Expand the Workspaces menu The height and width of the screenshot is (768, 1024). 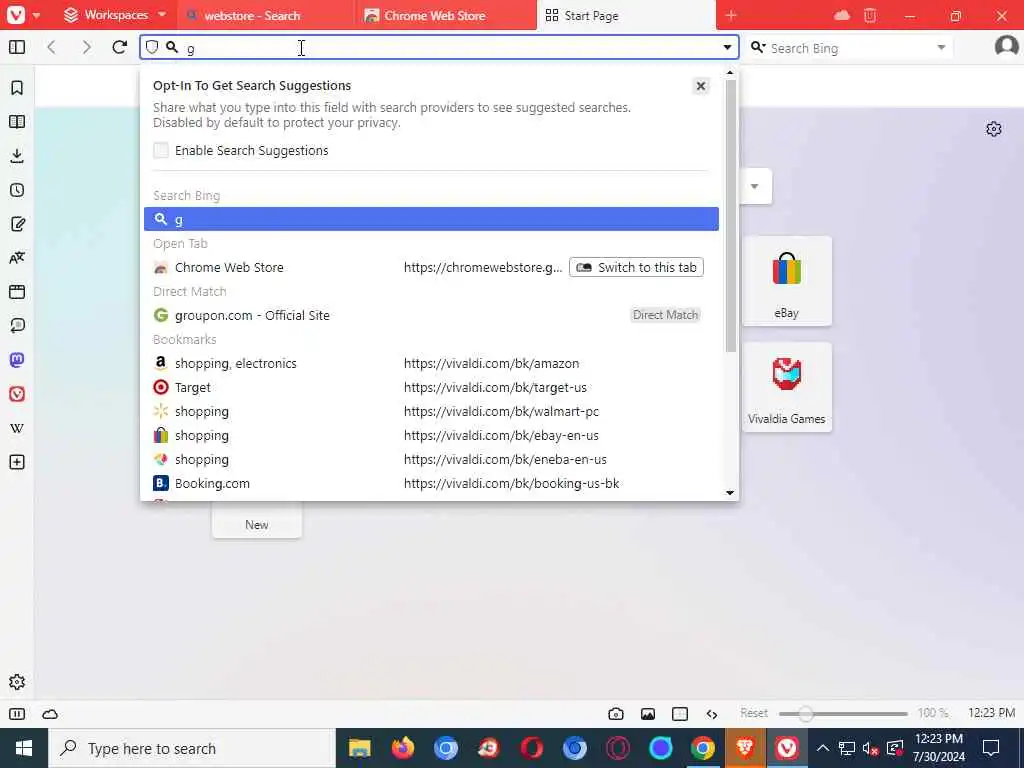point(115,14)
